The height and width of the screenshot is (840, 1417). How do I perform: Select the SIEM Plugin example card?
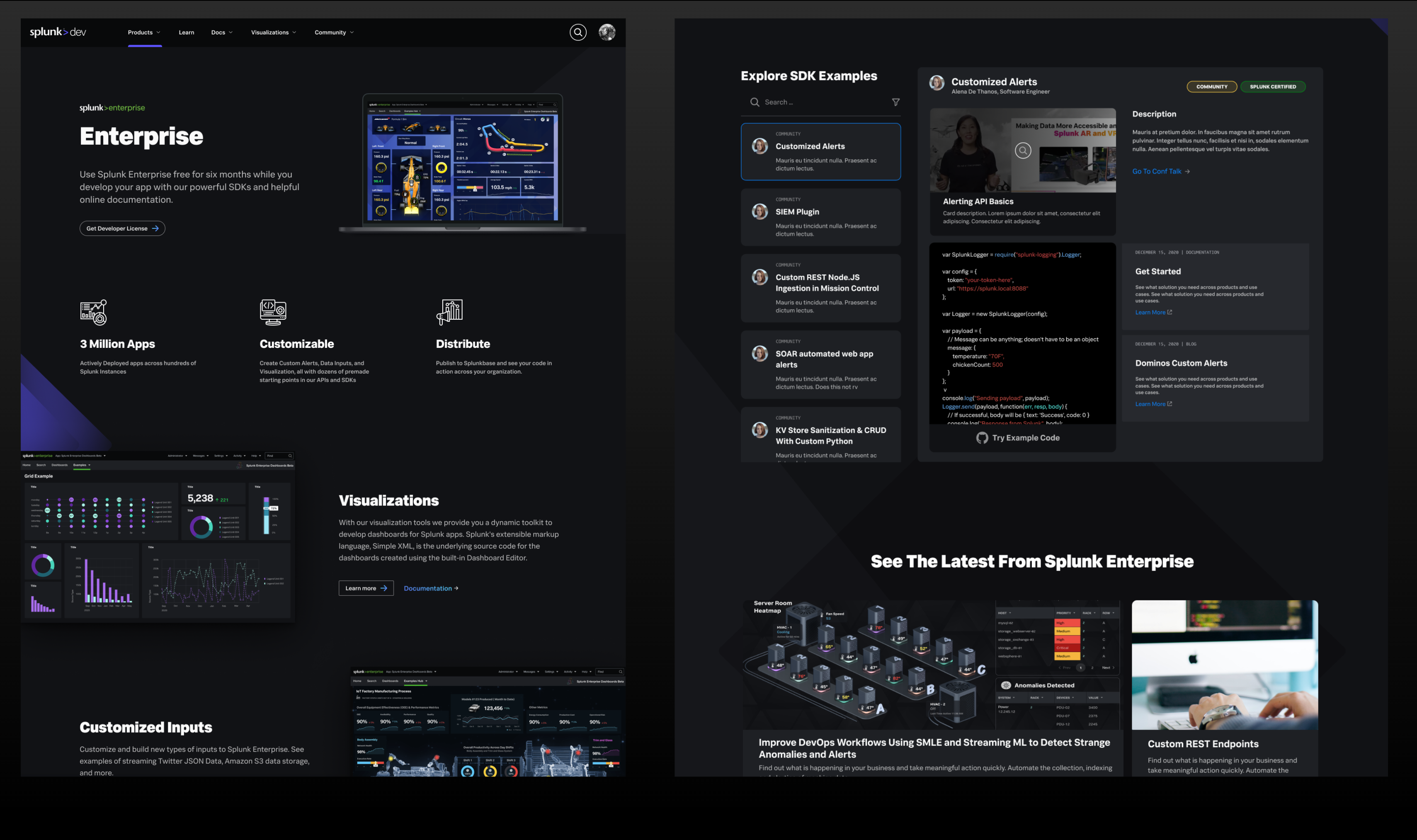click(820, 217)
